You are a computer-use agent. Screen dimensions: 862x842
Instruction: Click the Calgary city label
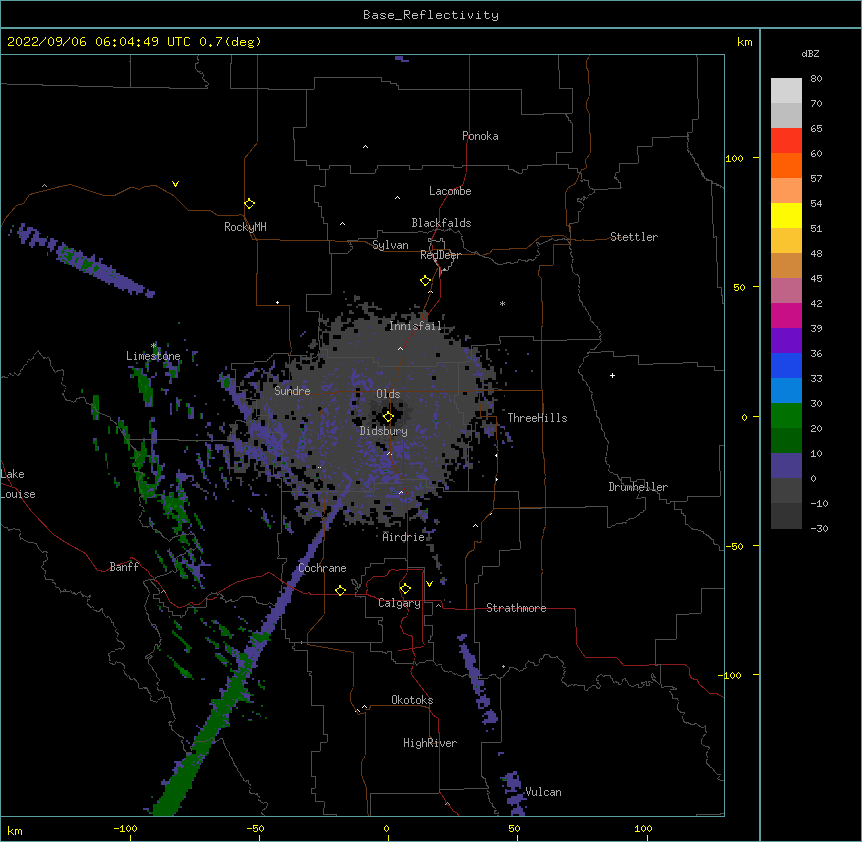tap(399, 603)
